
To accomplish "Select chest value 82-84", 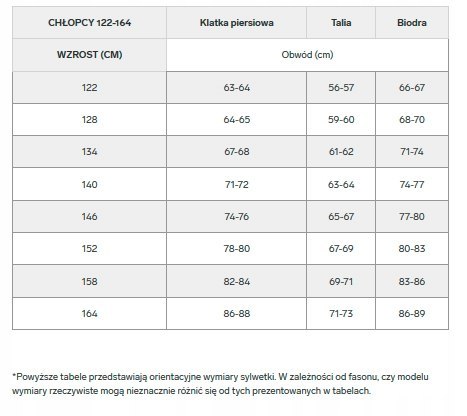I will [x=237, y=281].
